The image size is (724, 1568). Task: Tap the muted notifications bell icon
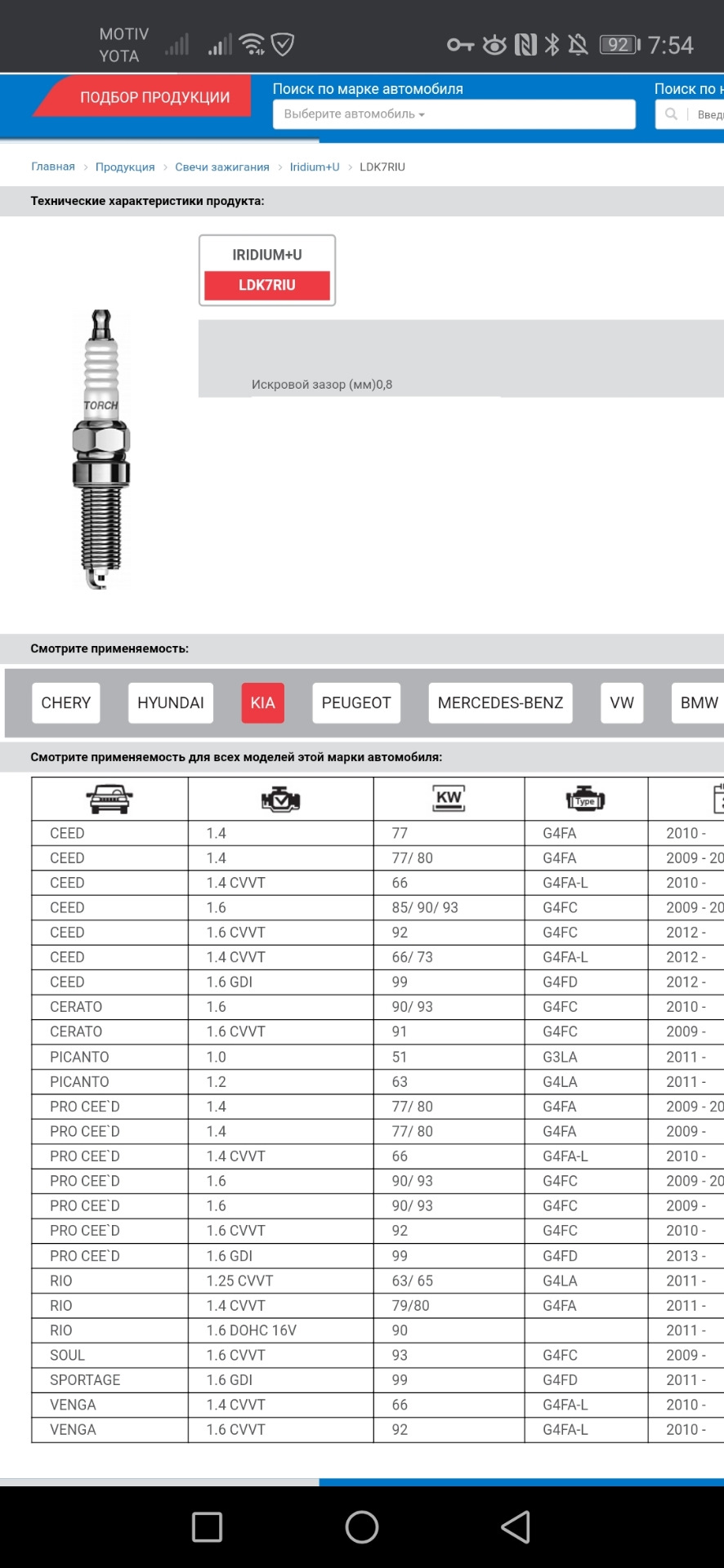578,45
